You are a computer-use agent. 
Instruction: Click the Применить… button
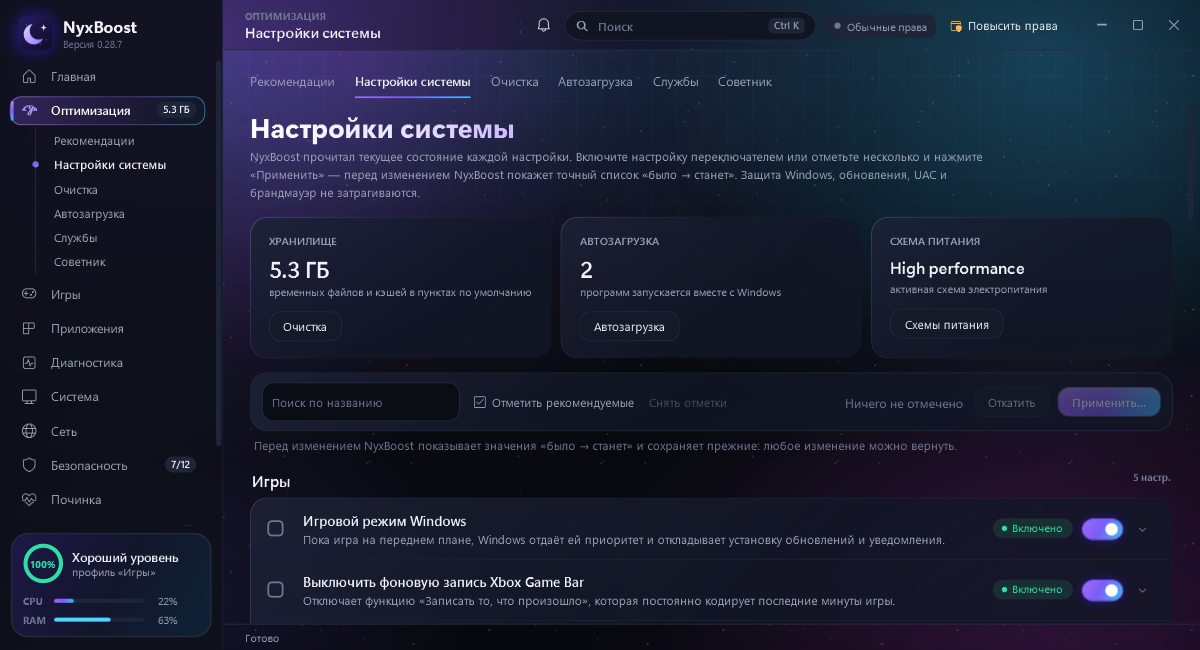[1109, 403]
